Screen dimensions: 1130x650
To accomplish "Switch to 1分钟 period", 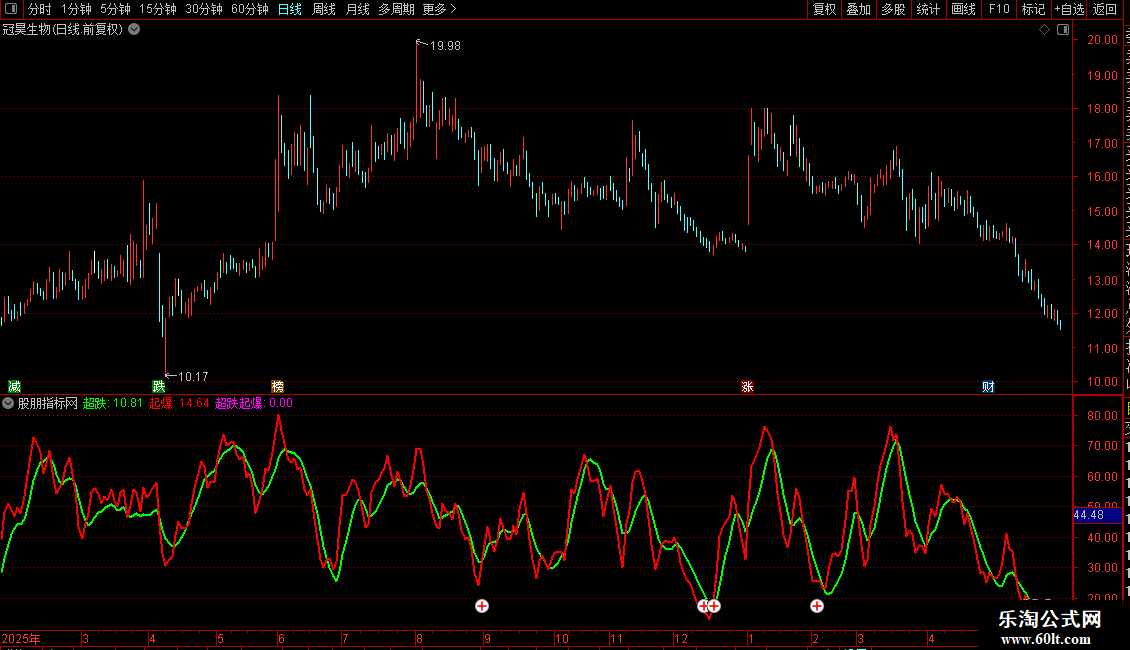I will pyautogui.click(x=76, y=9).
